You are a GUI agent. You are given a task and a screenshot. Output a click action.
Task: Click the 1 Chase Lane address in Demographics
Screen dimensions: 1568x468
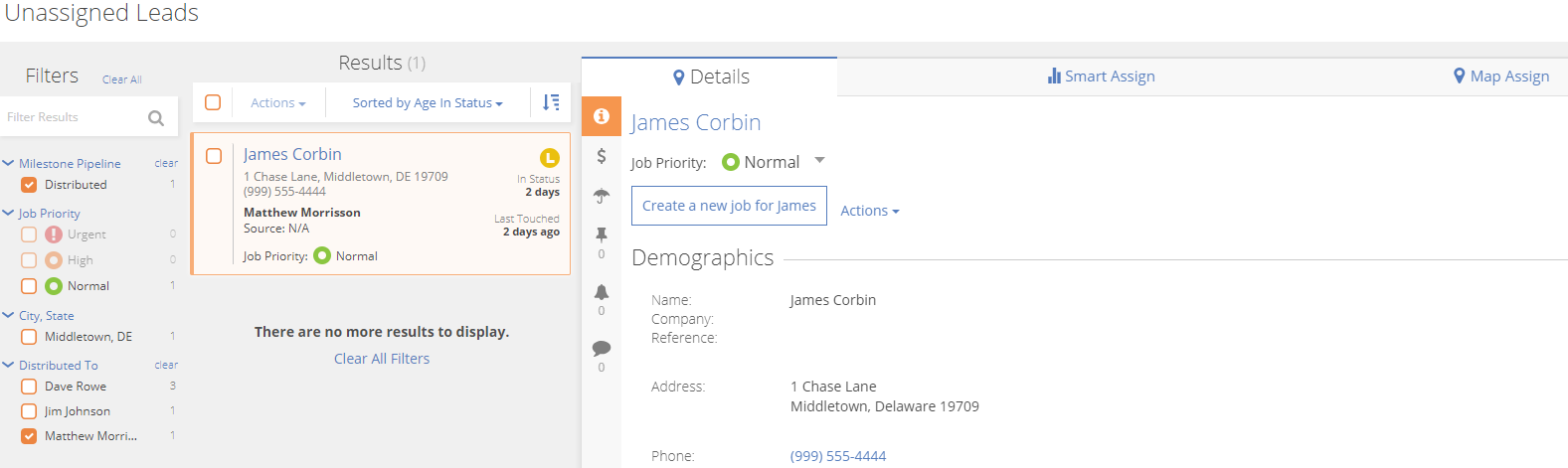833,387
